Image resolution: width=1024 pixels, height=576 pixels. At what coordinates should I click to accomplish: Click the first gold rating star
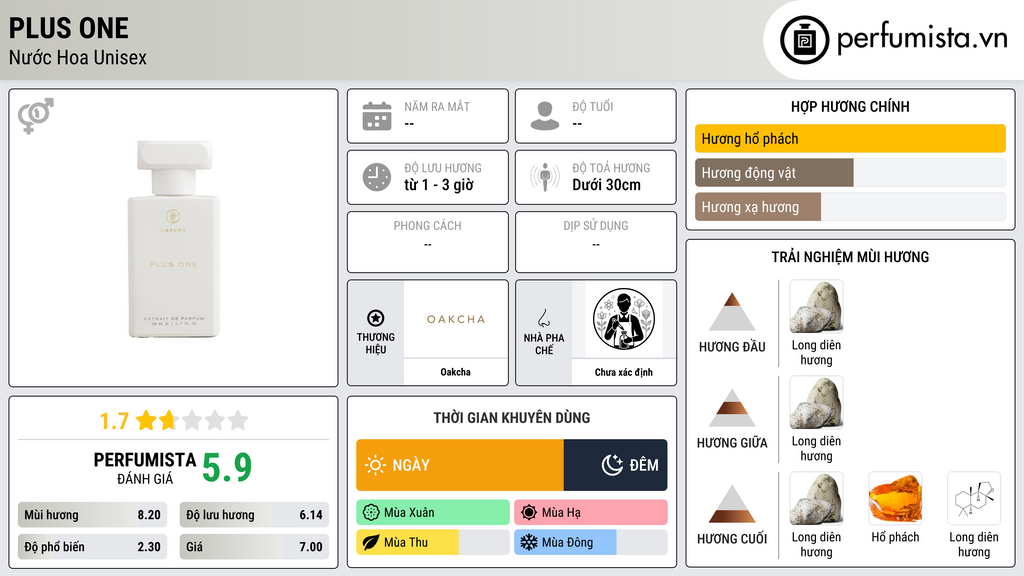click(x=146, y=420)
